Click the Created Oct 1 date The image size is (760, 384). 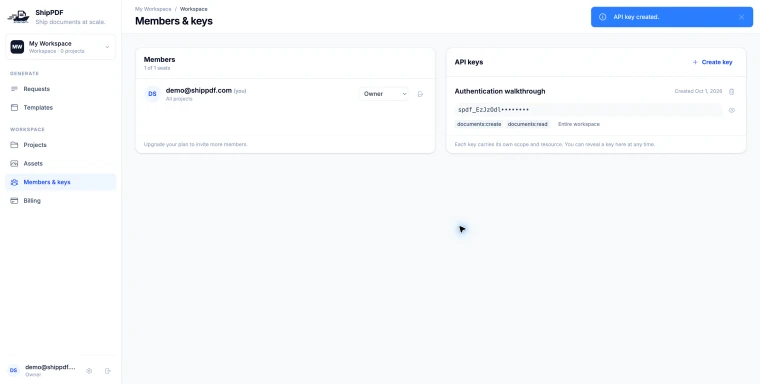698,91
